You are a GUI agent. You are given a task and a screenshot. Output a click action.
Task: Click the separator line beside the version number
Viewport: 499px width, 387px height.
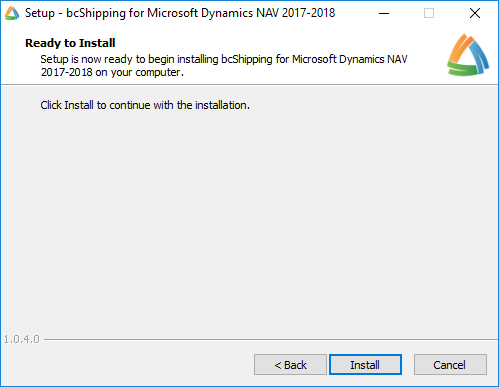[x=271, y=340]
